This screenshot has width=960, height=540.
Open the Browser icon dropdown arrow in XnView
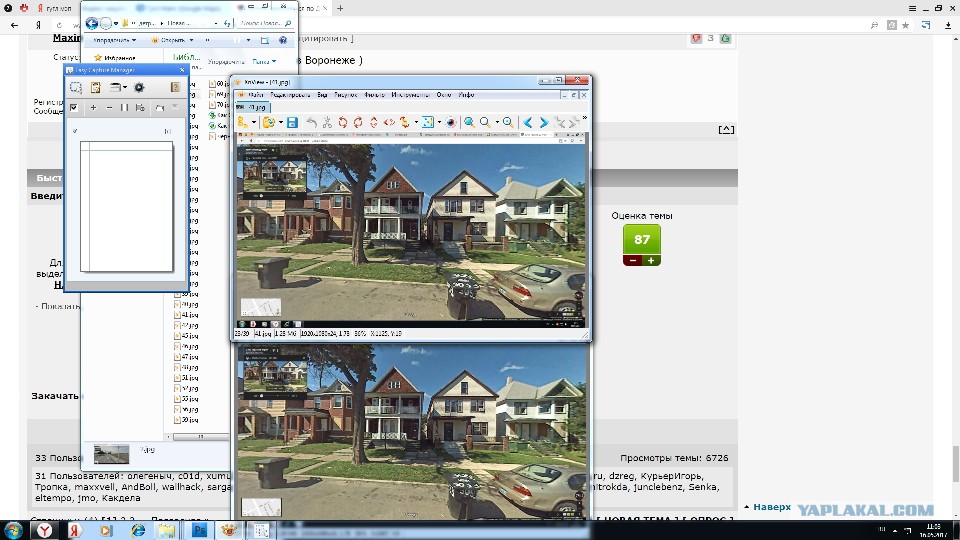(253, 122)
